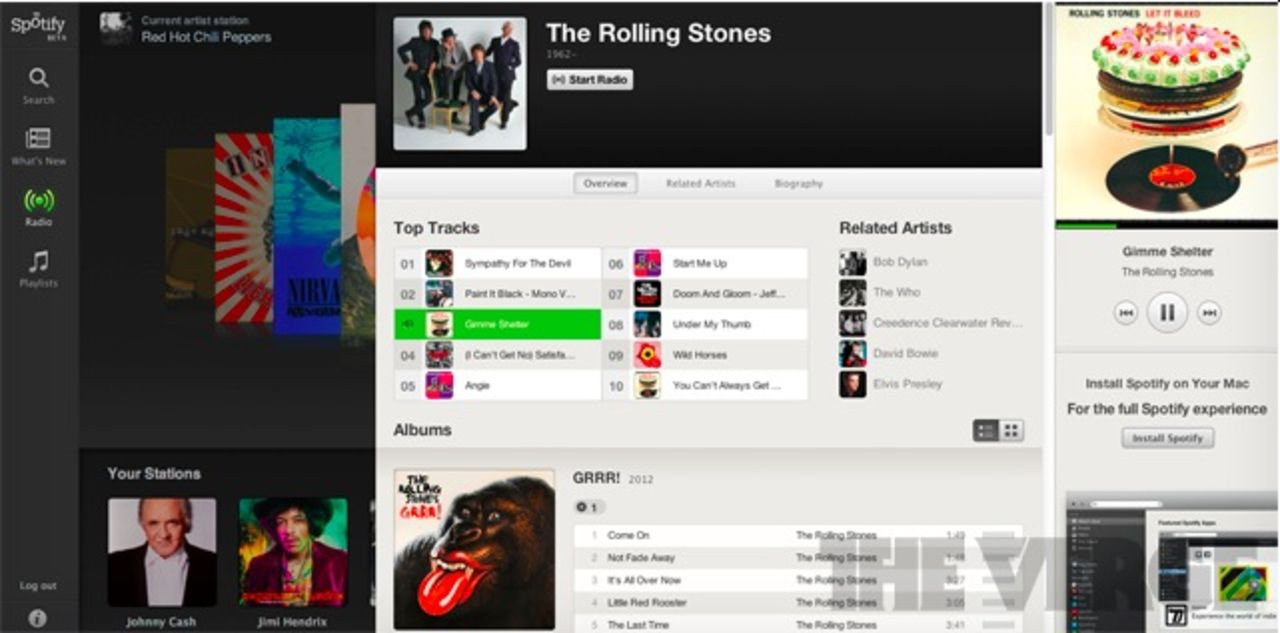Click the Install Spotify button
Image resolution: width=1280 pixels, height=633 pixels.
(x=1166, y=438)
